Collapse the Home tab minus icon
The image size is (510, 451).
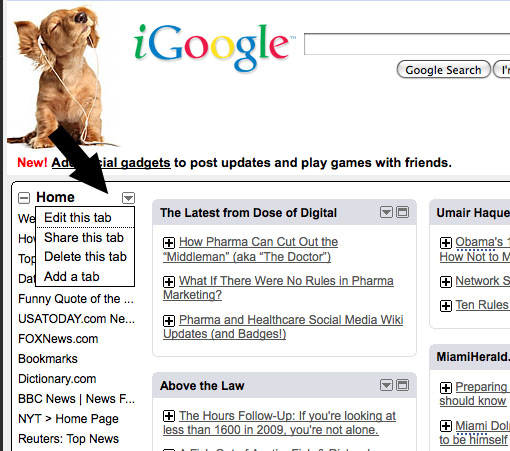tap(24, 198)
